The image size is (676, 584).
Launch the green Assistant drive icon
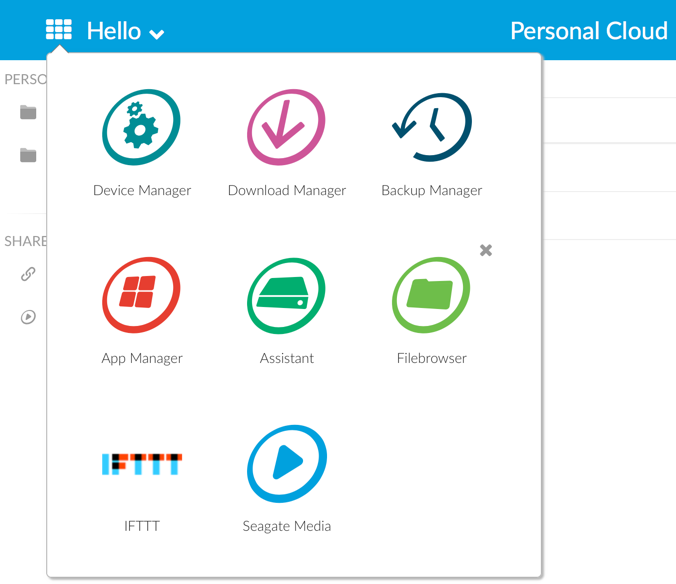[x=286, y=295]
